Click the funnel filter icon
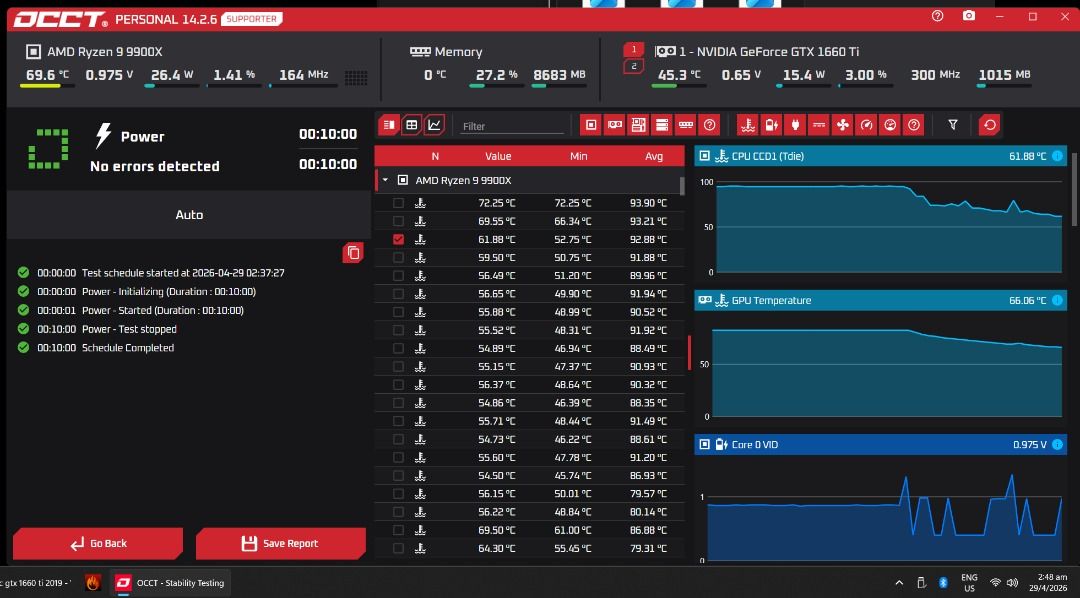Screen dimensions: 1080x598 (x=953, y=125)
